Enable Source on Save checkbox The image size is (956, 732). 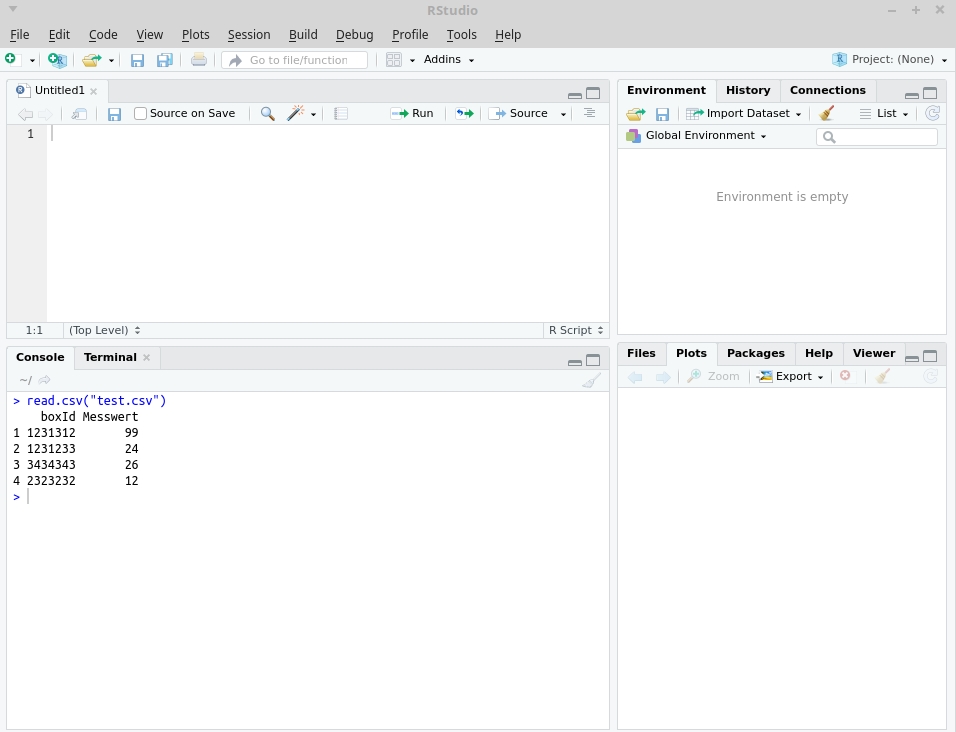[x=140, y=113]
